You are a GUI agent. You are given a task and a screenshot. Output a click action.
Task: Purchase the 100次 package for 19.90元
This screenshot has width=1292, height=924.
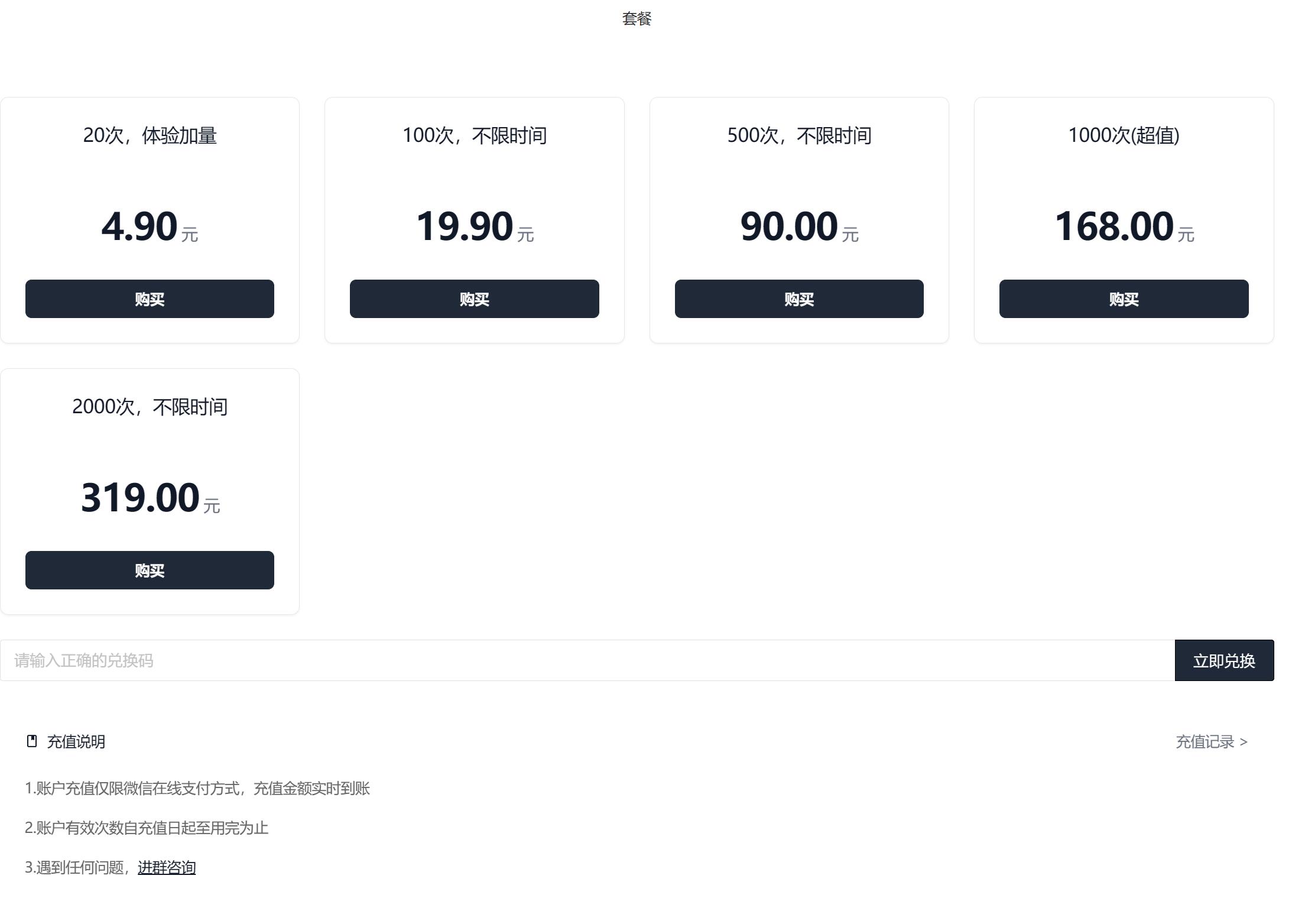click(x=474, y=299)
